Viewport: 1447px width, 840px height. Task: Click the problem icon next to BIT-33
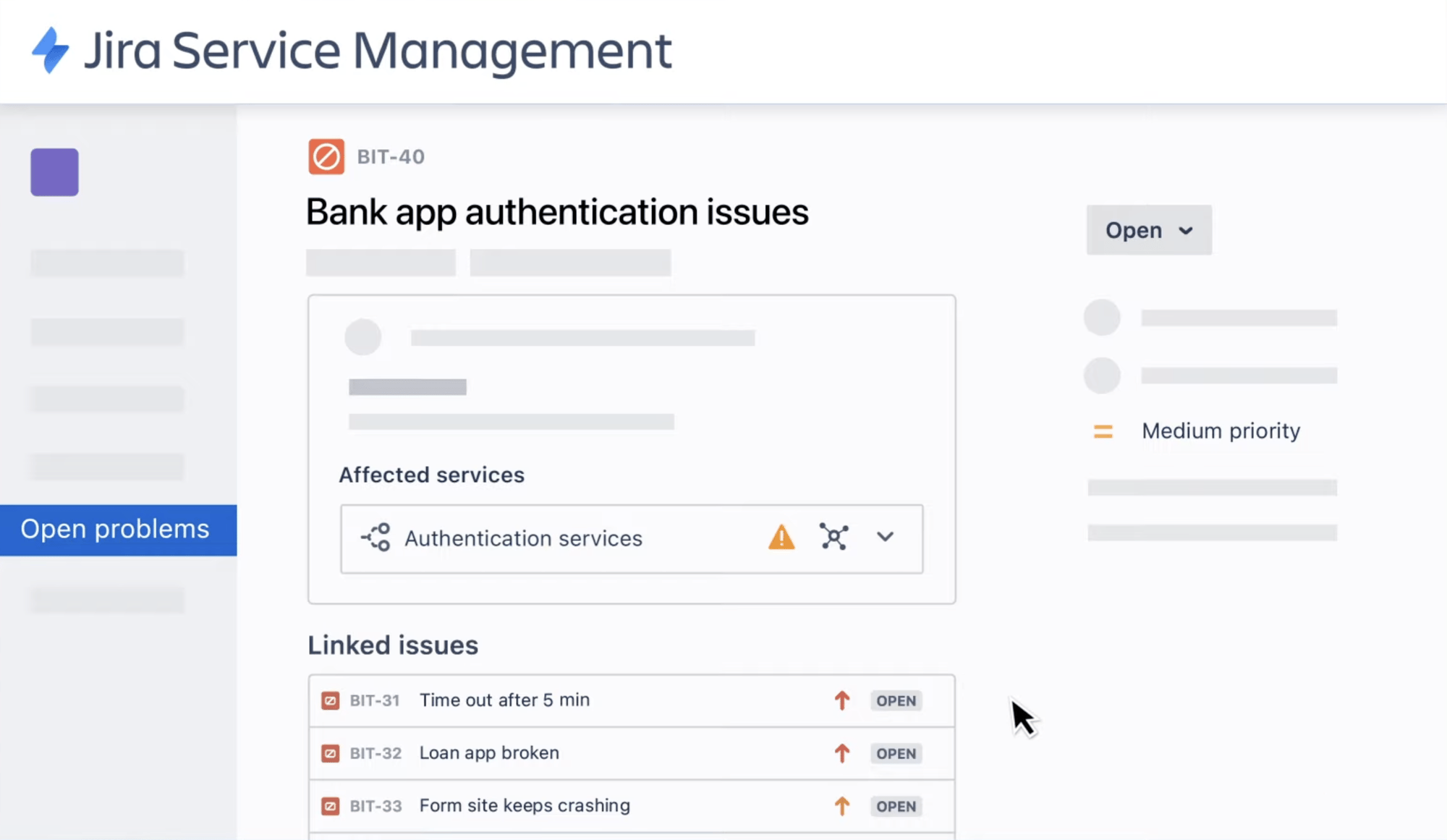pos(329,805)
